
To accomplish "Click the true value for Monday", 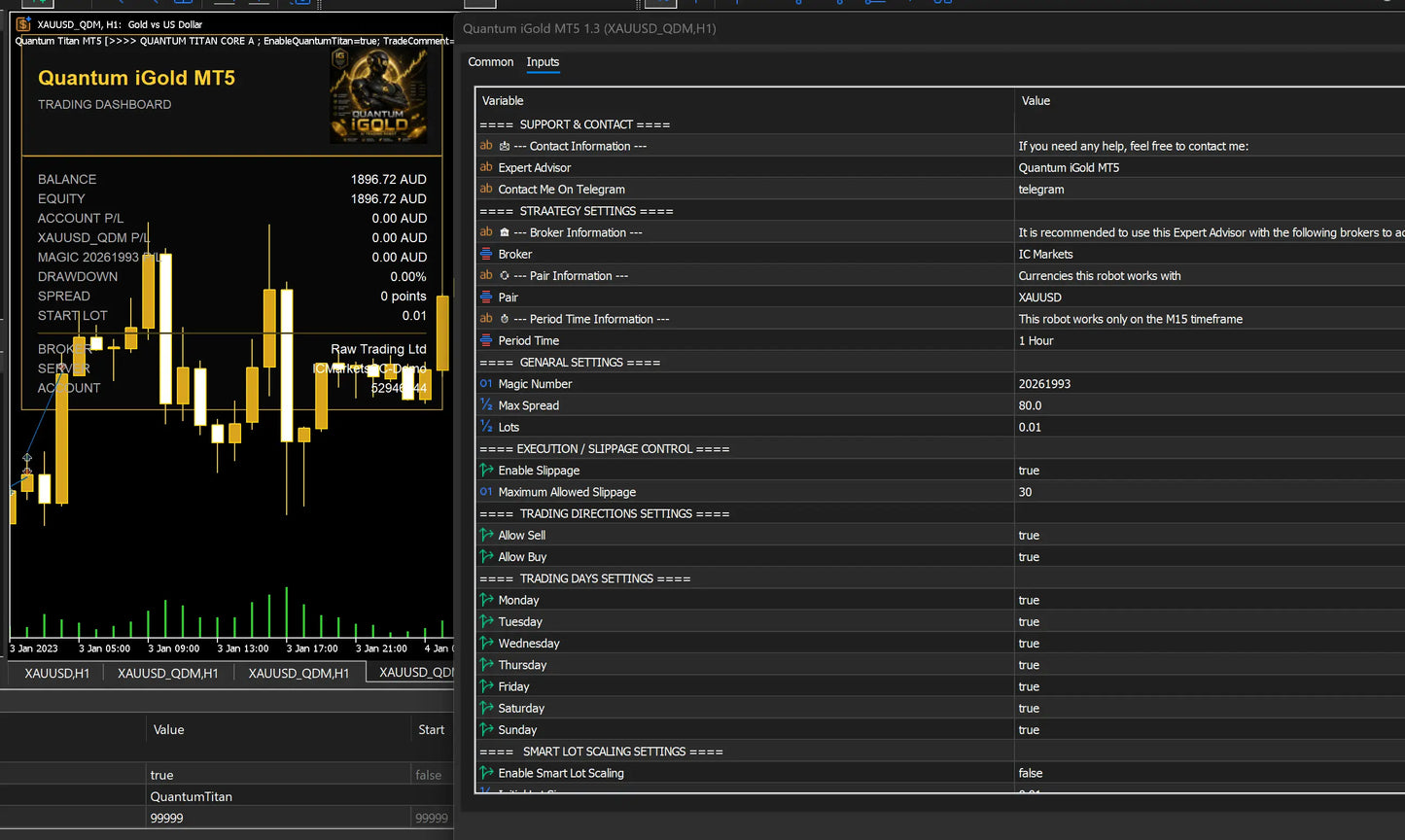I will [1029, 600].
